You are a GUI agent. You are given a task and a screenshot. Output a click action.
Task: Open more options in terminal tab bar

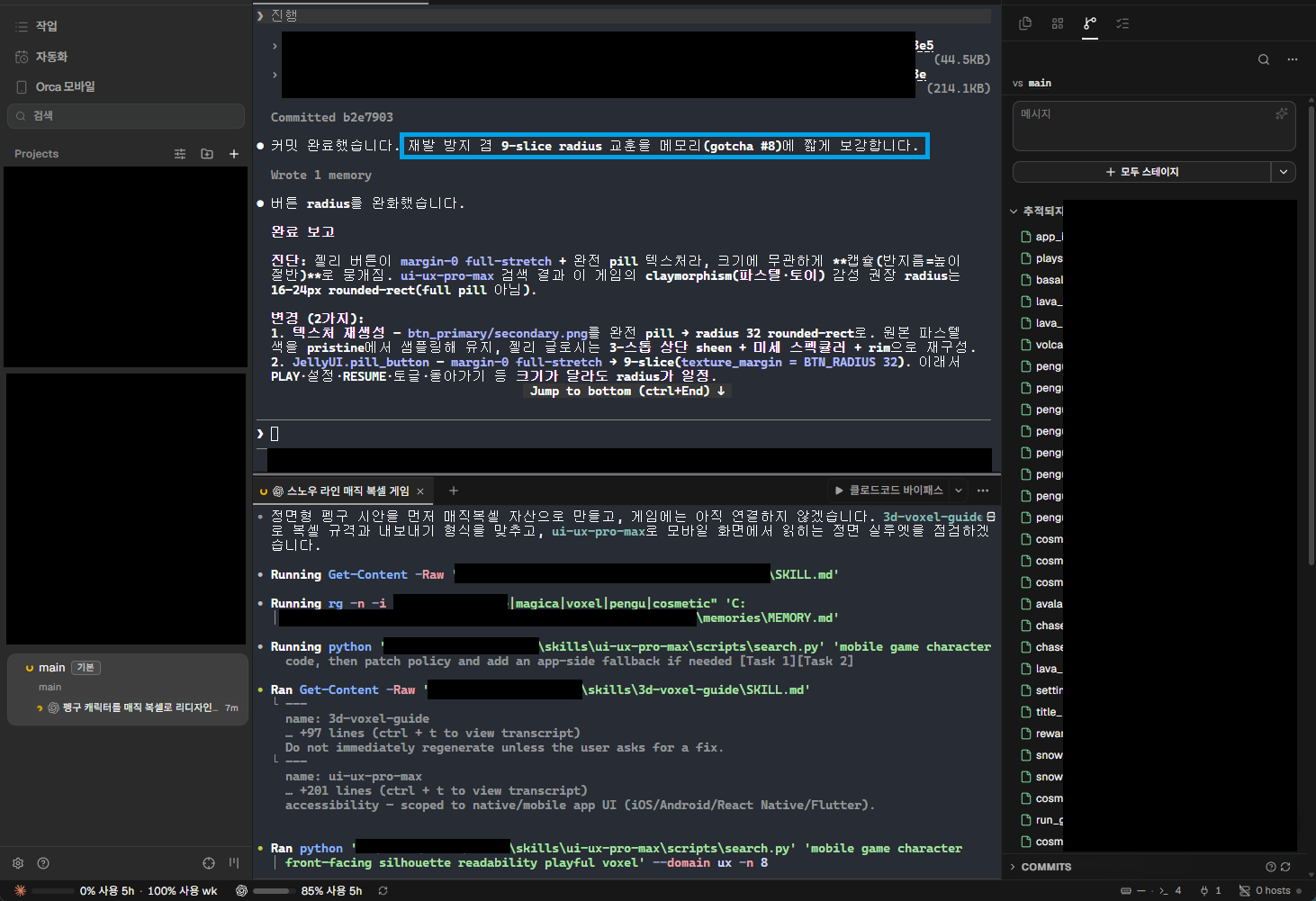point(983,491)
